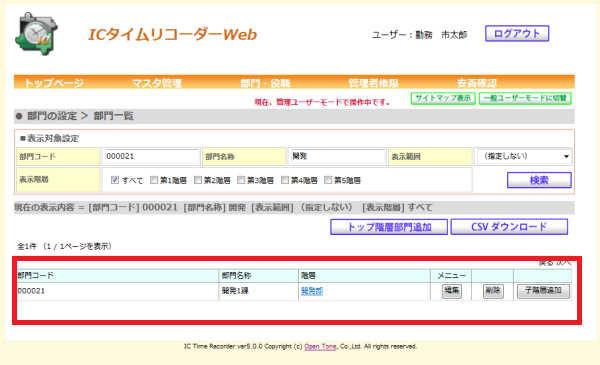
Task: Open the 管理者権限 menu
Action: click(x=373, y=83)
